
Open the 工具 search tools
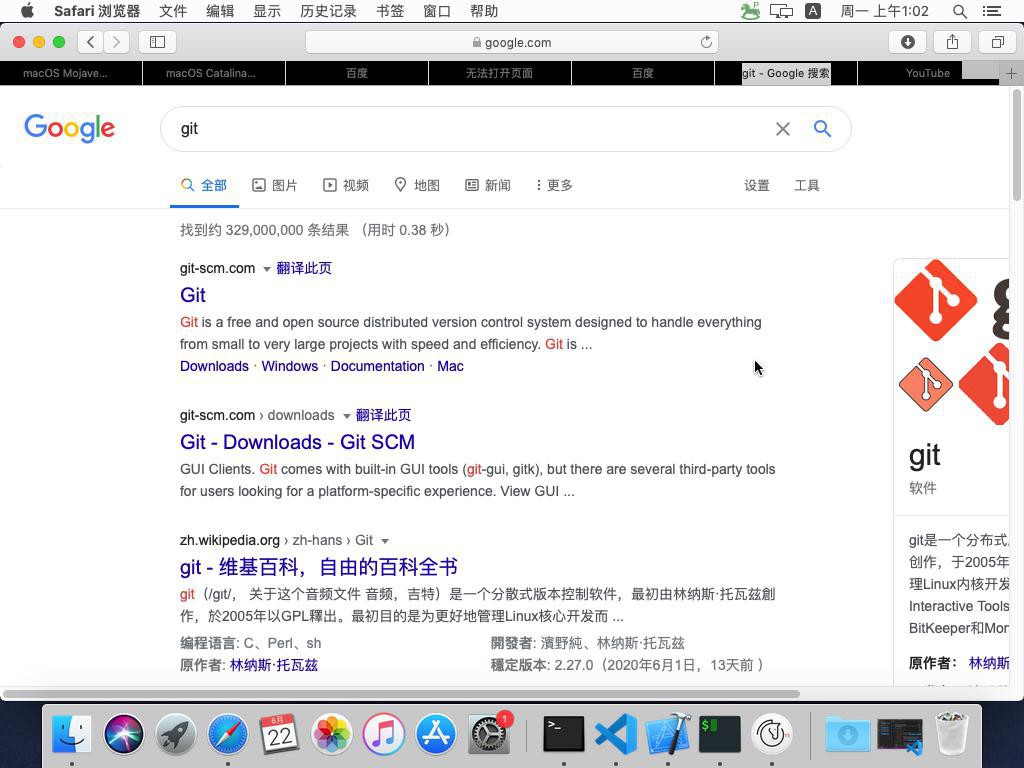pos(807,185)
